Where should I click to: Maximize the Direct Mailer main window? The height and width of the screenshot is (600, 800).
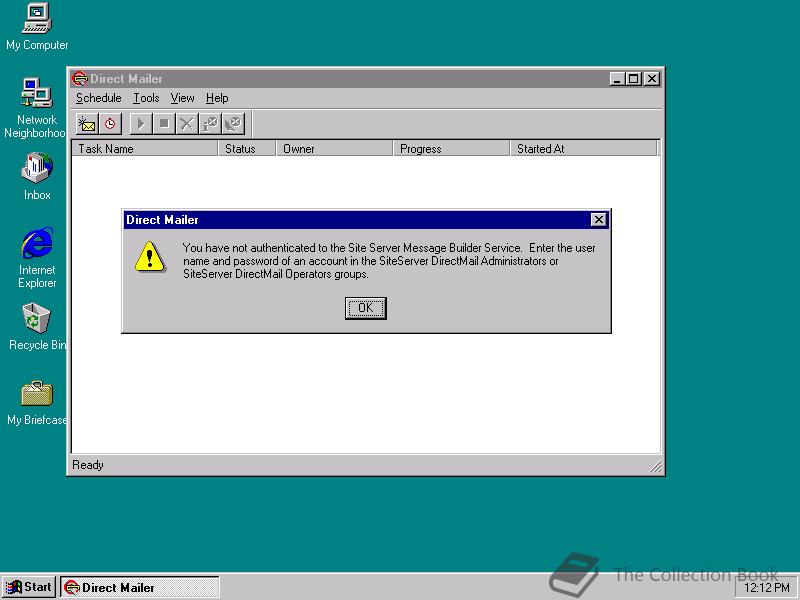[634, 79]
